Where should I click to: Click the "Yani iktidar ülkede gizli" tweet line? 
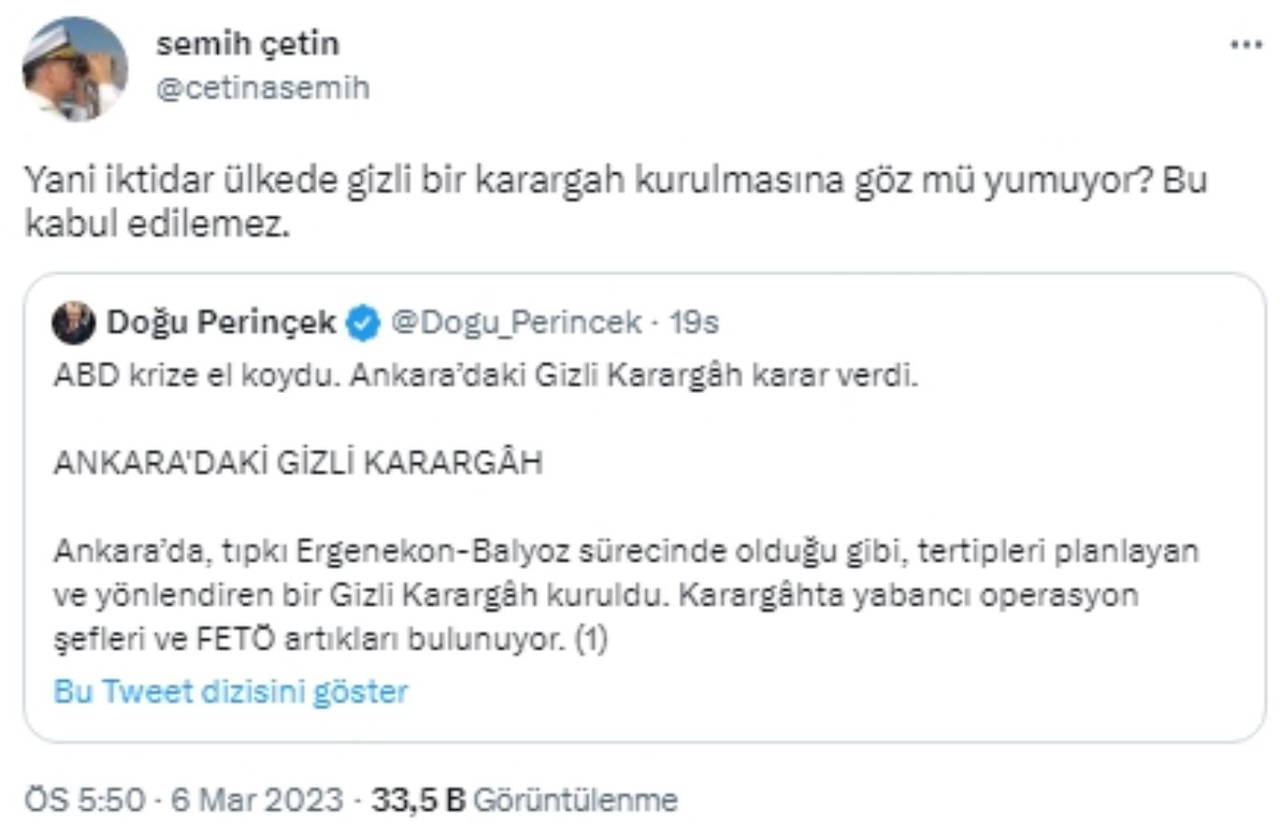pyautogui.click(x=615, y=180)
